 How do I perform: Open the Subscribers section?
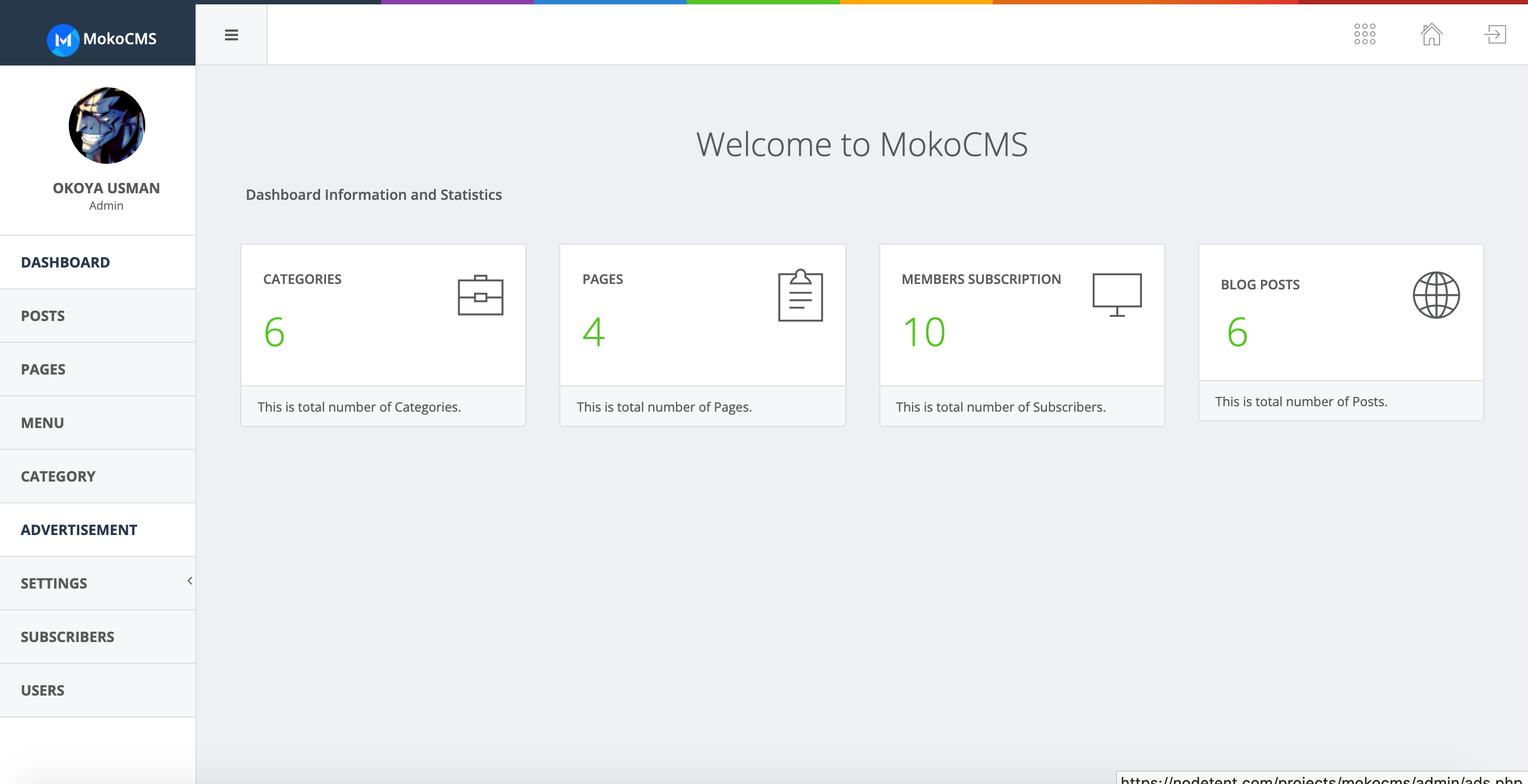click(x=67, y=637)
